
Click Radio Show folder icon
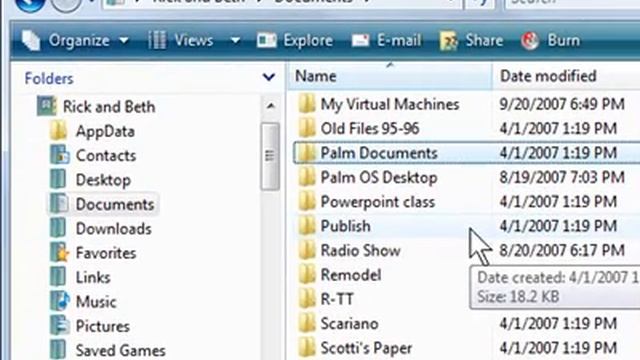click(x=307, y=250)
